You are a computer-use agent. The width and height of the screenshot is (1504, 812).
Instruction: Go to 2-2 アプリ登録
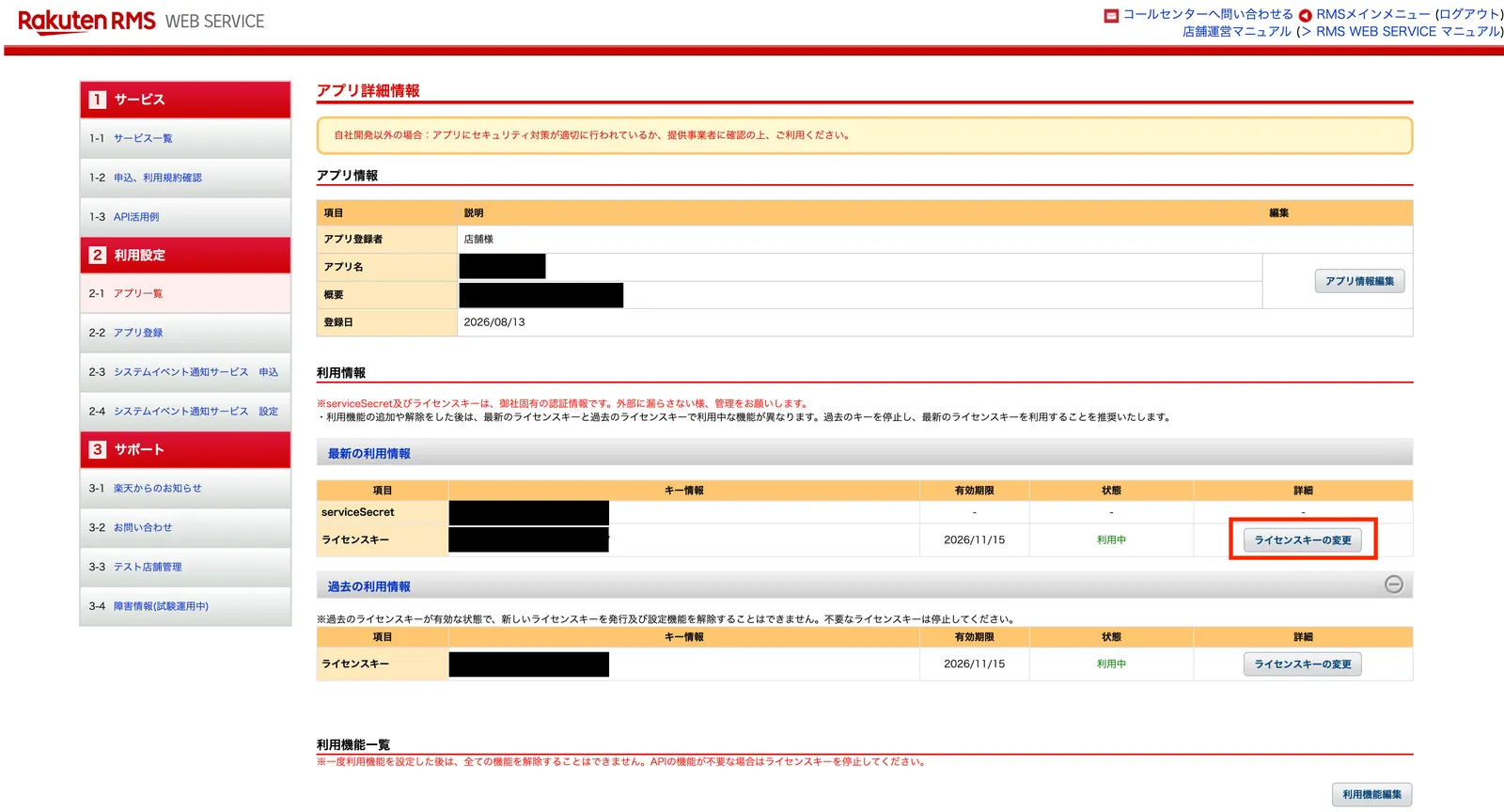tap(185, 333)
